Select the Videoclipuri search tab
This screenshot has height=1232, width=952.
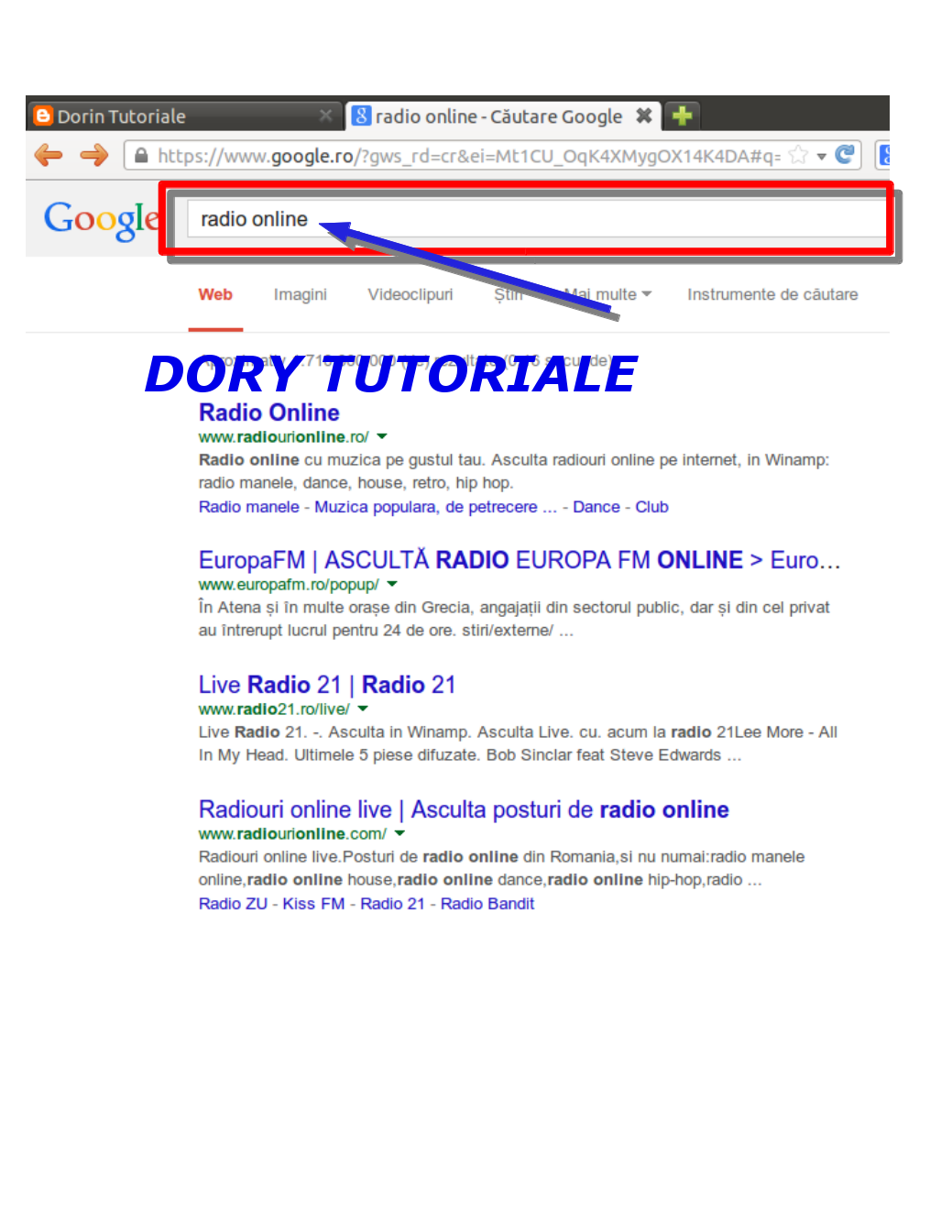[x=410, y=294]
